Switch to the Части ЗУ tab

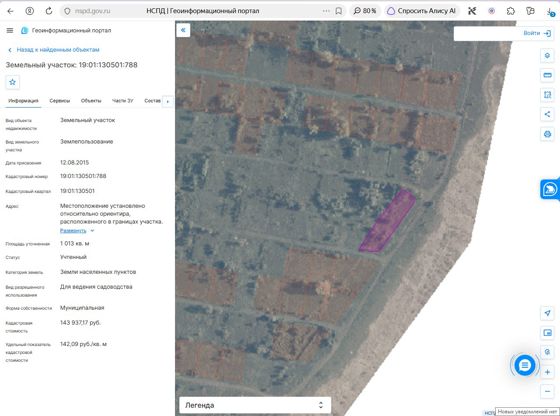[122, 101]
